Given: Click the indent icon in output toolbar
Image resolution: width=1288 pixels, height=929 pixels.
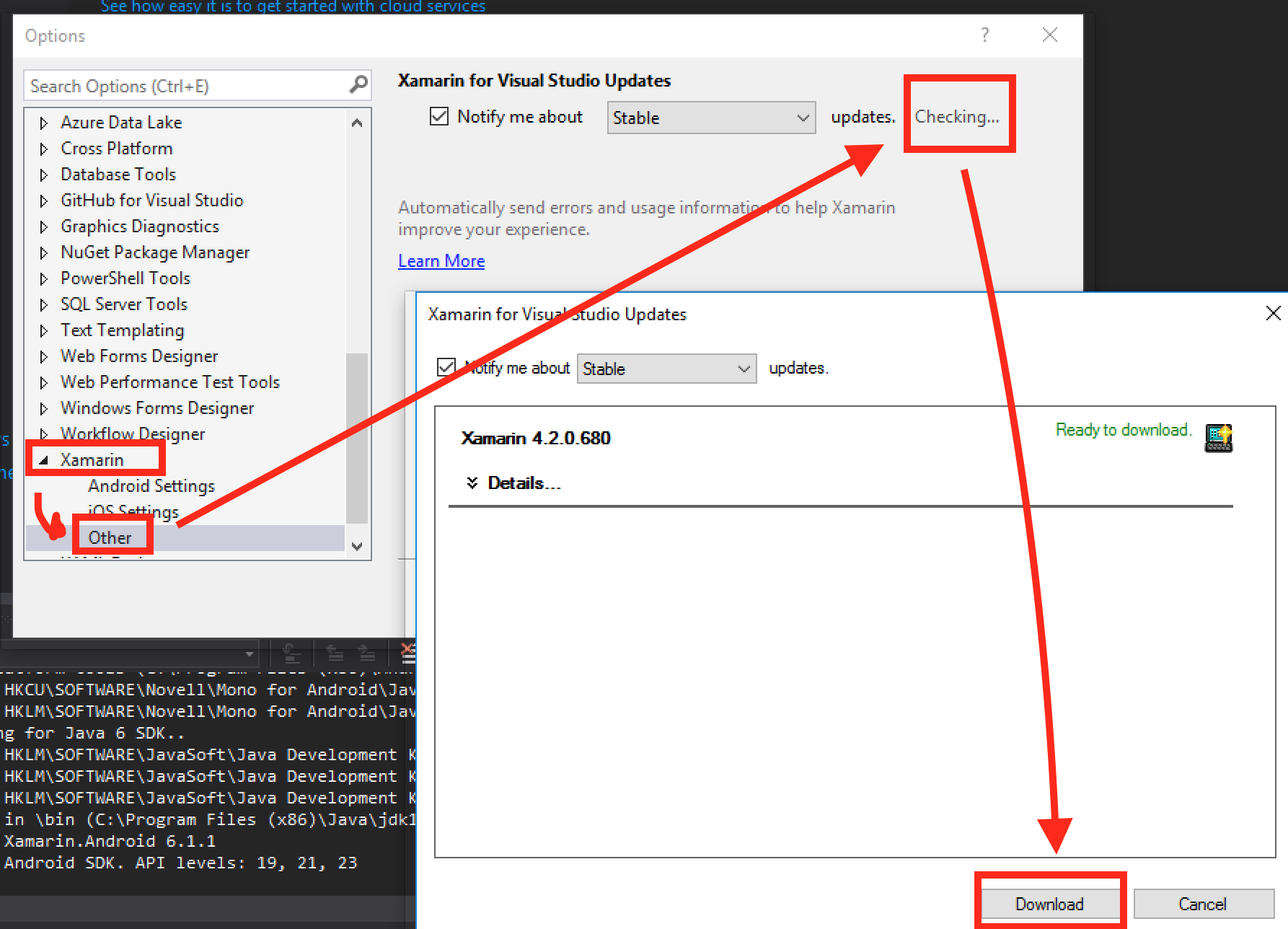Looking at the screenshot, I should [x=367, y=653].
